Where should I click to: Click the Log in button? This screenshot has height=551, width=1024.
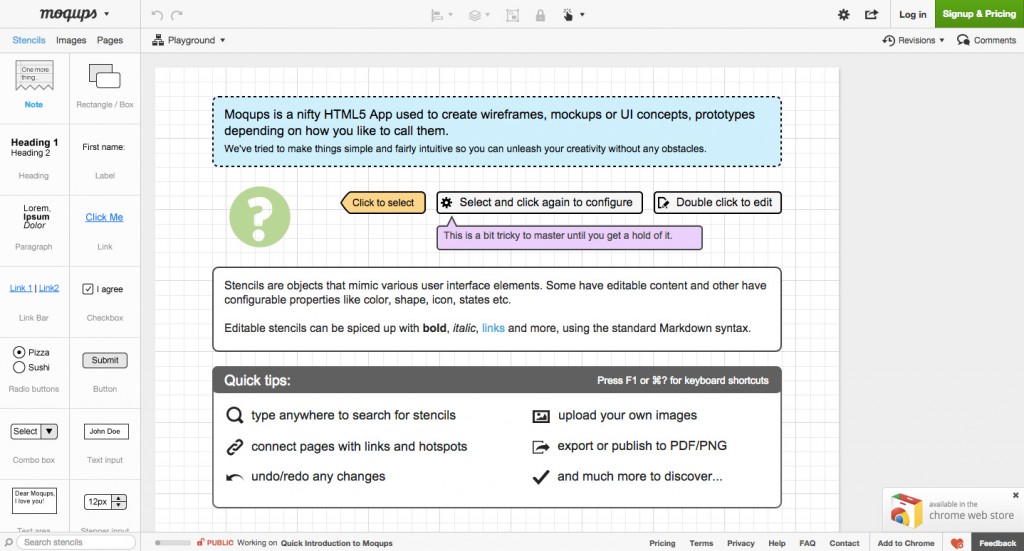[x=912, y=14]
